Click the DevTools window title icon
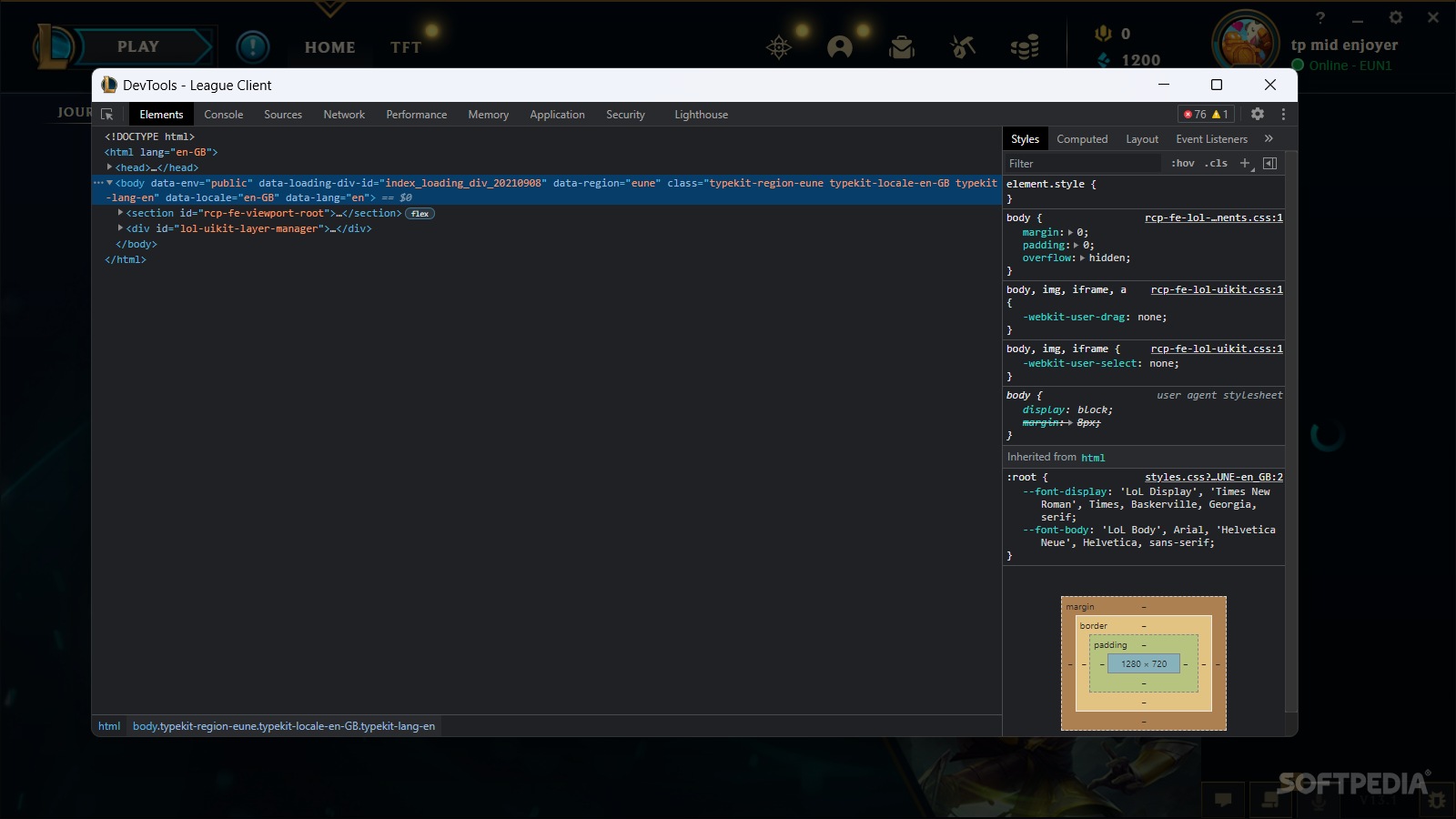 click(x=109, y=85)
